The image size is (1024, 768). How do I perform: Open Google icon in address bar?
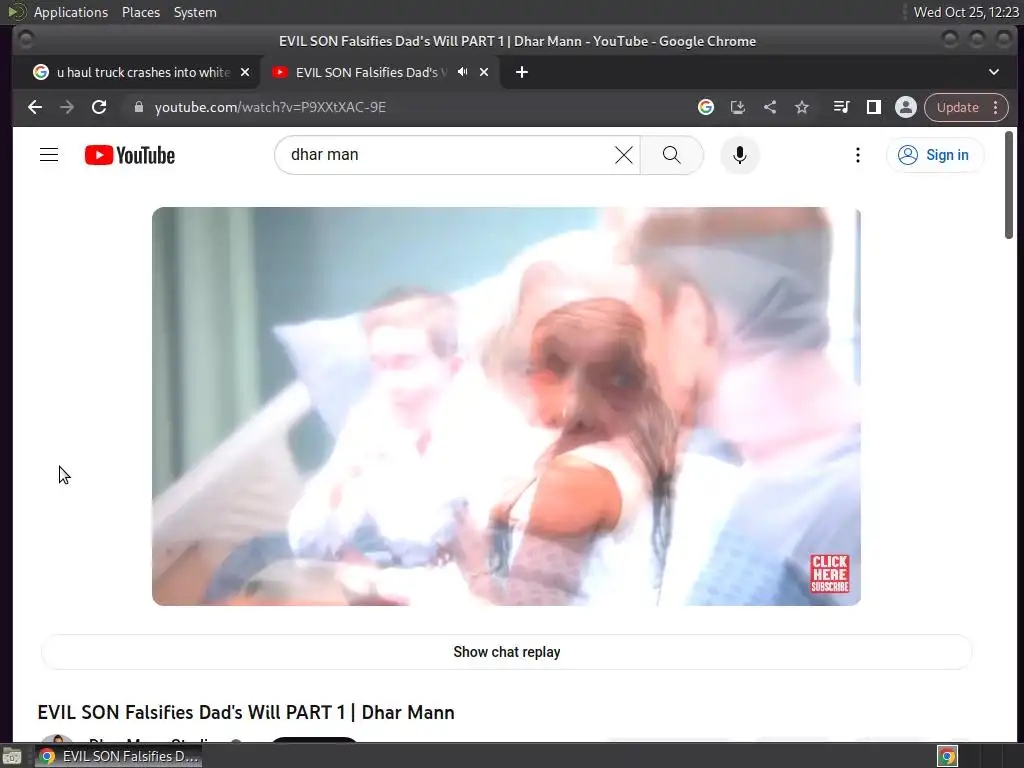click(705, 107)
